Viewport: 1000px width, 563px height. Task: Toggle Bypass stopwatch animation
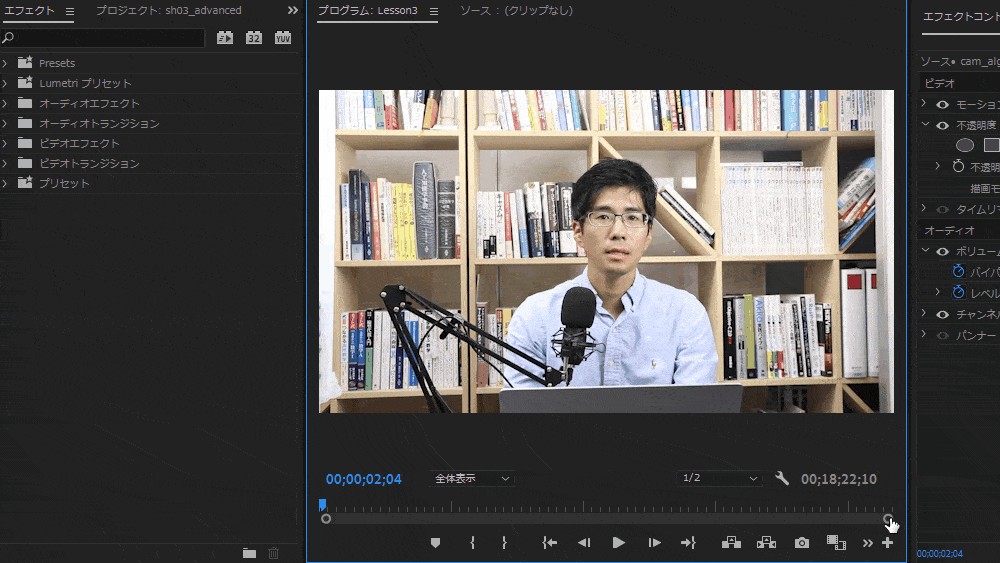point(959,271)
